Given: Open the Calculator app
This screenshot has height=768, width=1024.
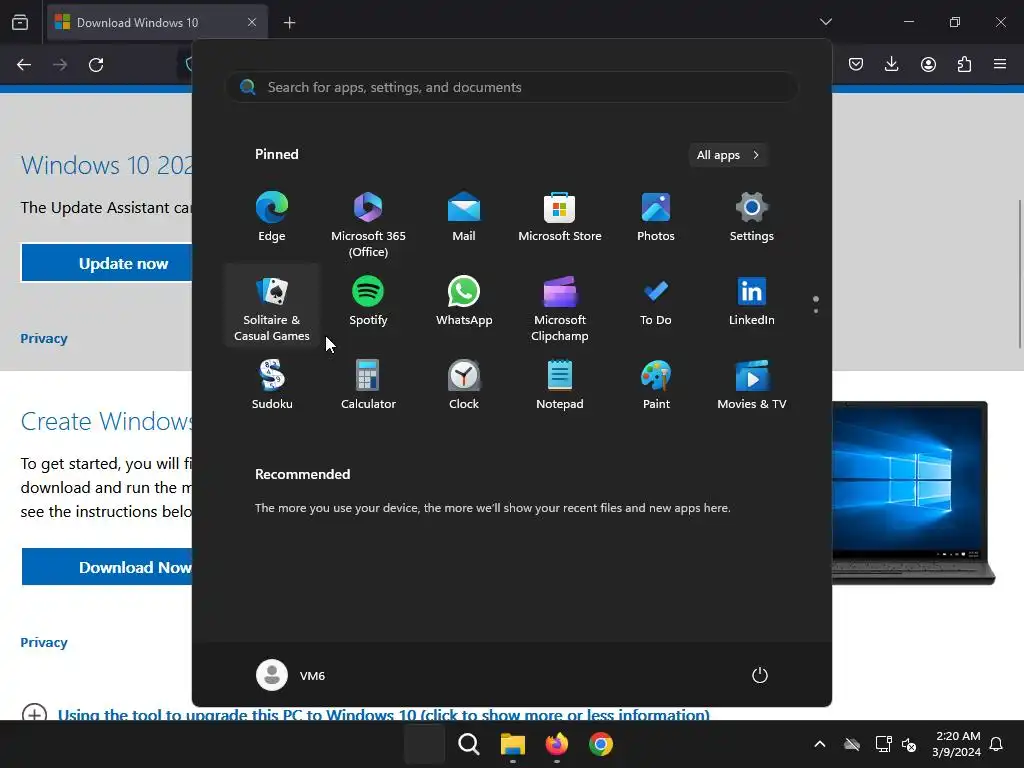Looking at the screenshot, I should [x=368, y=385].
